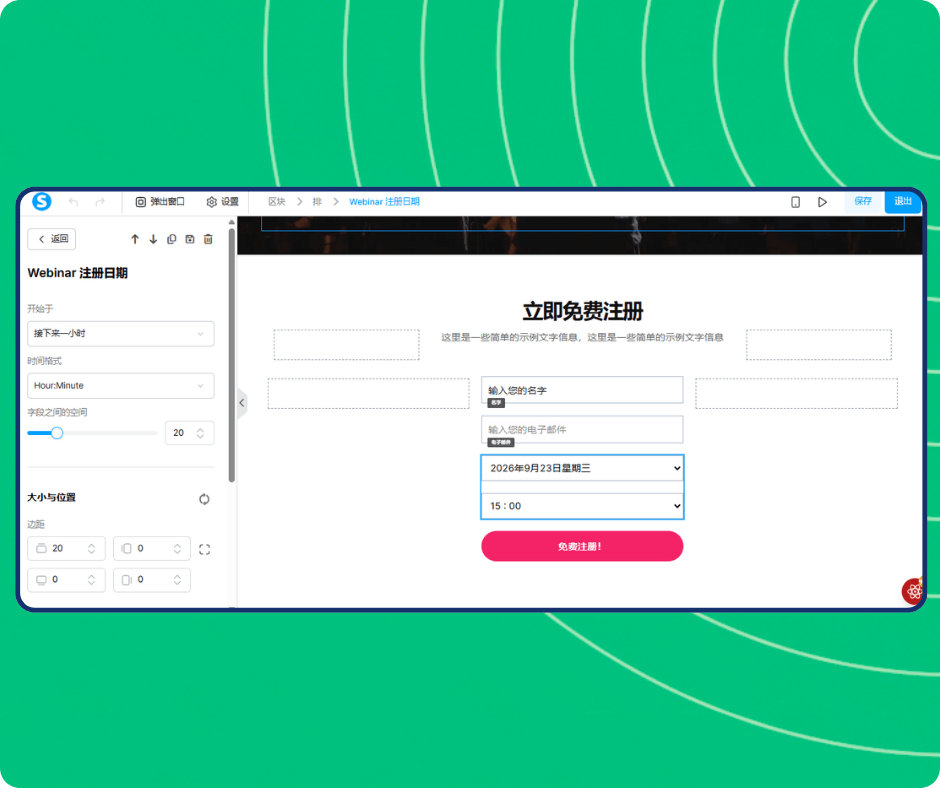The image size is (940, 788).
Task: Click the top margin field showing 20
Action: [x=67, y=548]
